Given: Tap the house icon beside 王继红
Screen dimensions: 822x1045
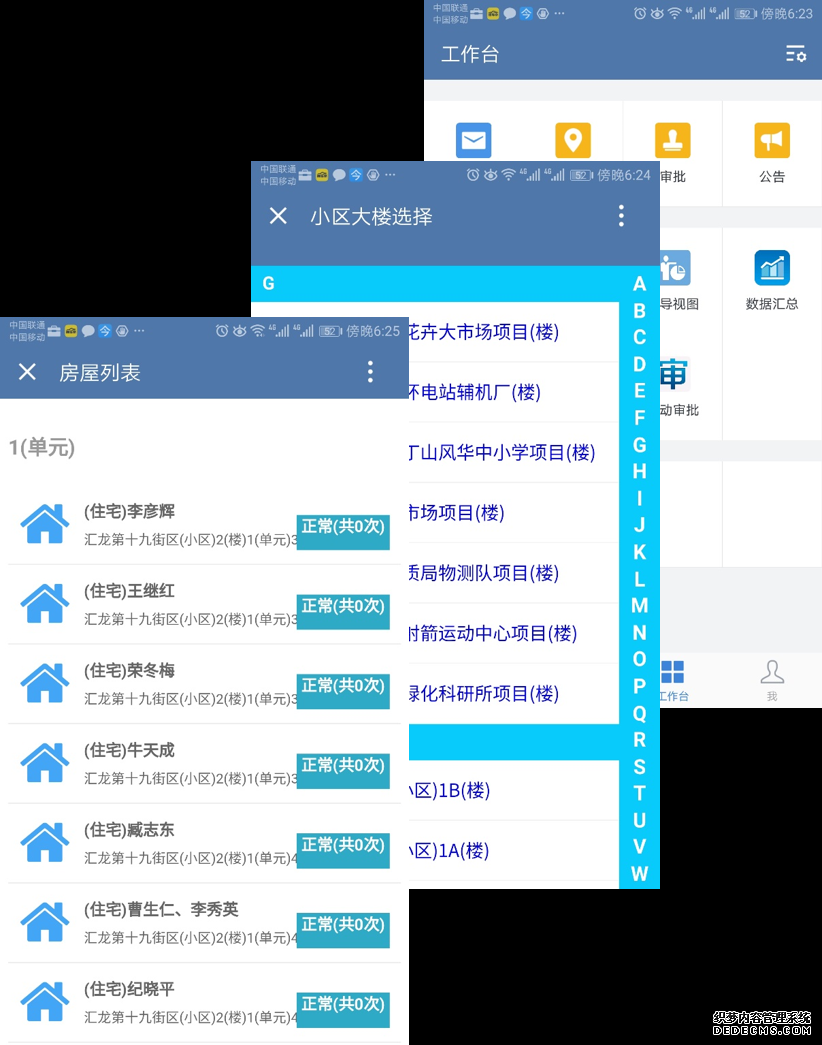Looking at the screenshot, I should [45, 603].
